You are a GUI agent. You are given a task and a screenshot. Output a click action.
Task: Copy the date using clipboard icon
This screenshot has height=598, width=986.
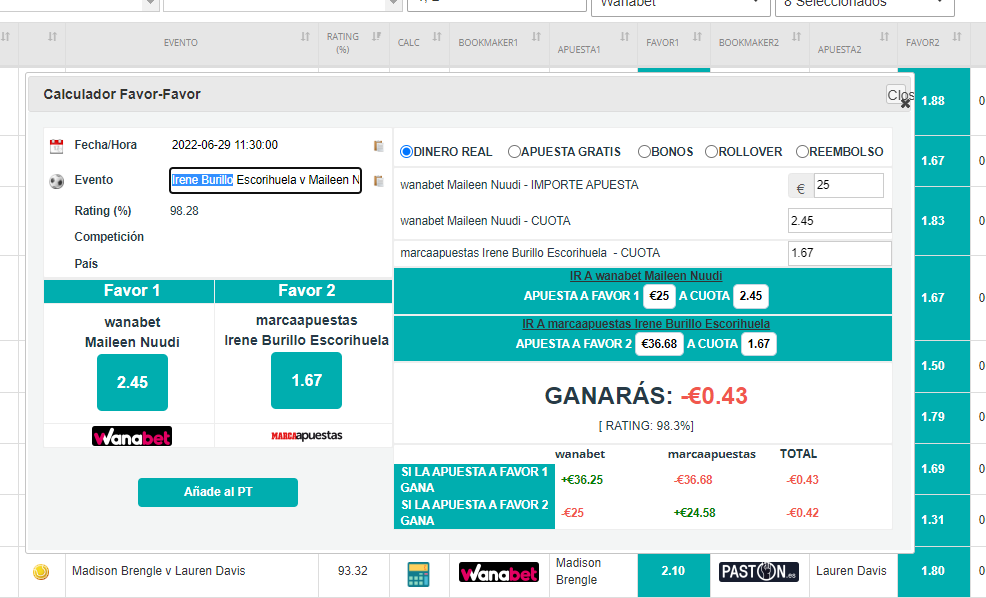pyautogui.click(x=379, y=146)
